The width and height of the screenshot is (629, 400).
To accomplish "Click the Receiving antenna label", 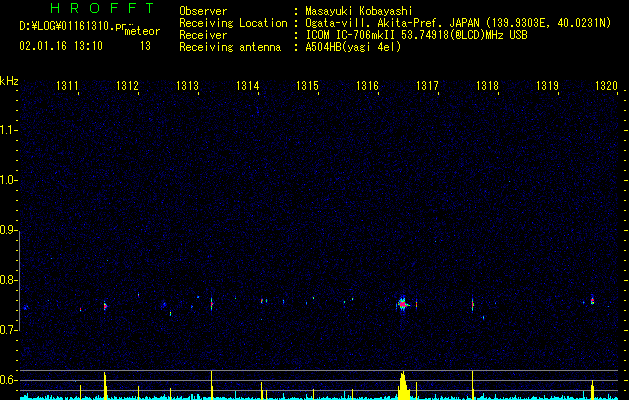I will click(x=230, y=47).
